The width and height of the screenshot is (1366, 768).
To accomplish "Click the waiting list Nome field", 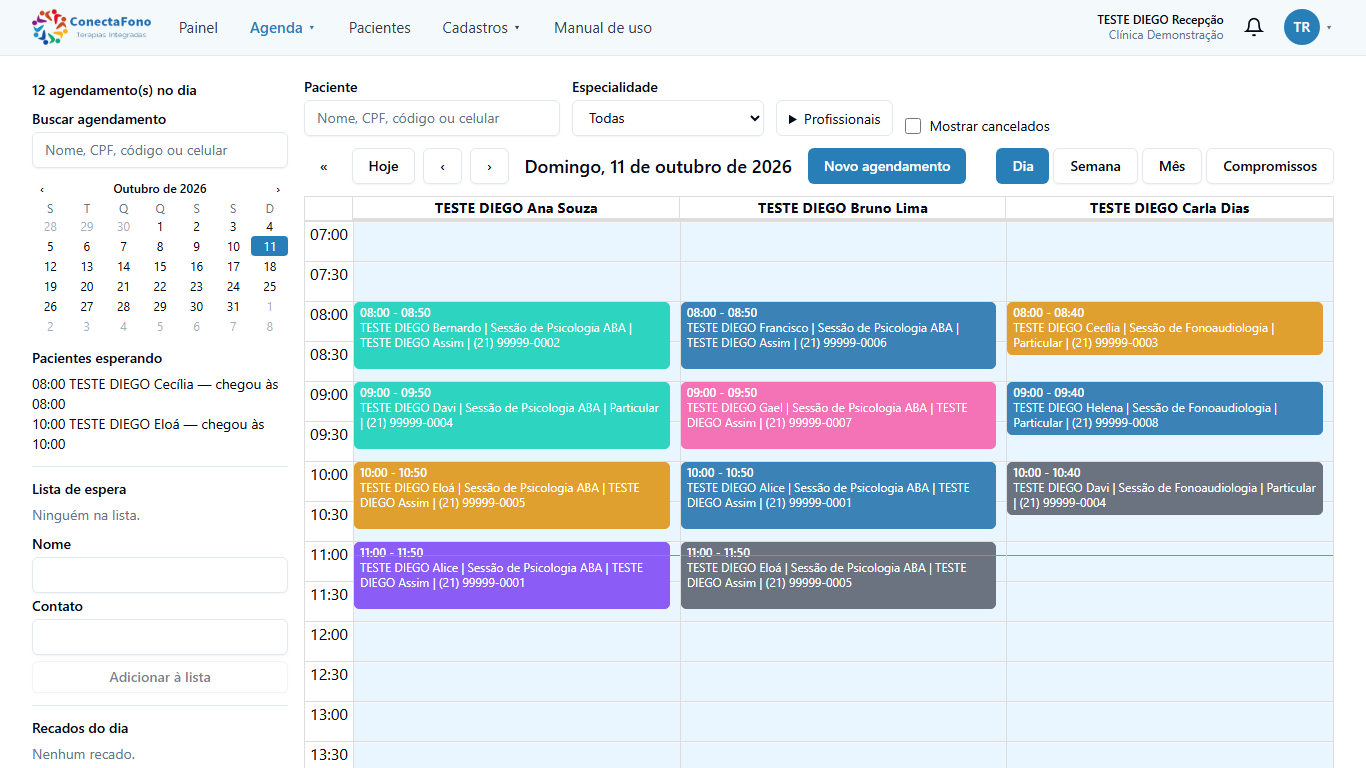I will click(160, 575).
